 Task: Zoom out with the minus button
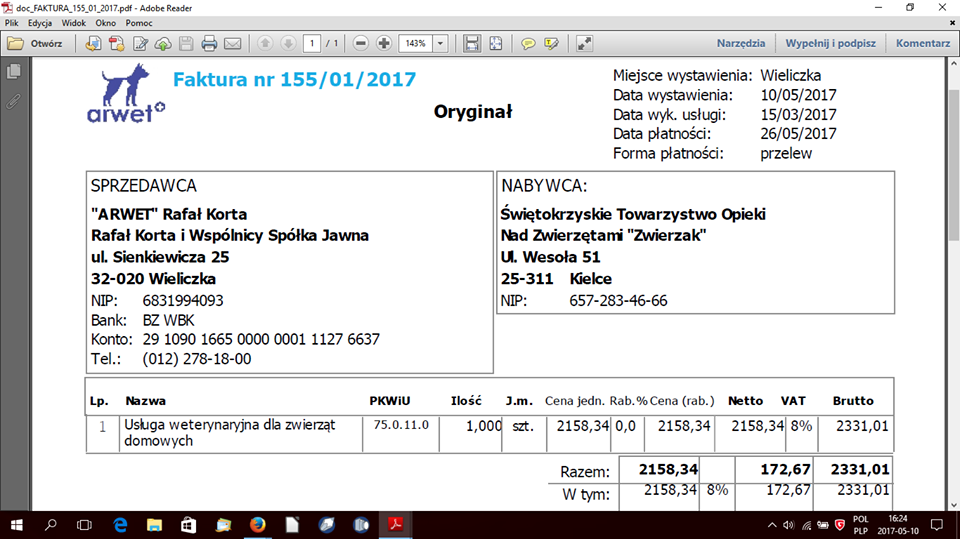[360, 43]
